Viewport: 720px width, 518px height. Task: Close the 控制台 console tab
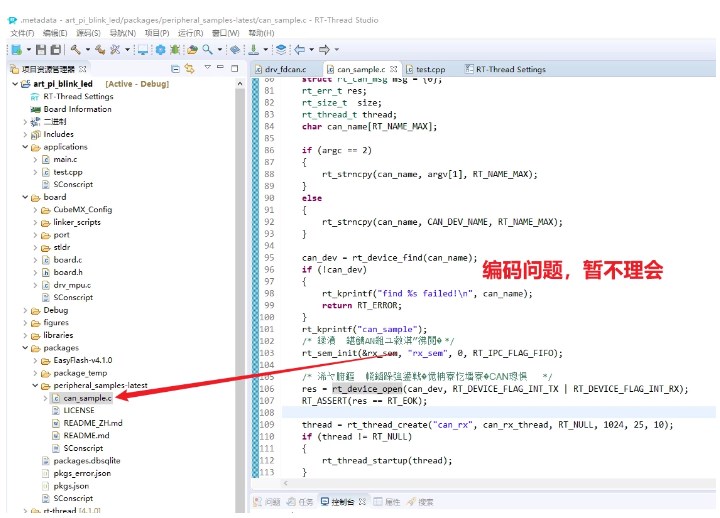(362, 501)
